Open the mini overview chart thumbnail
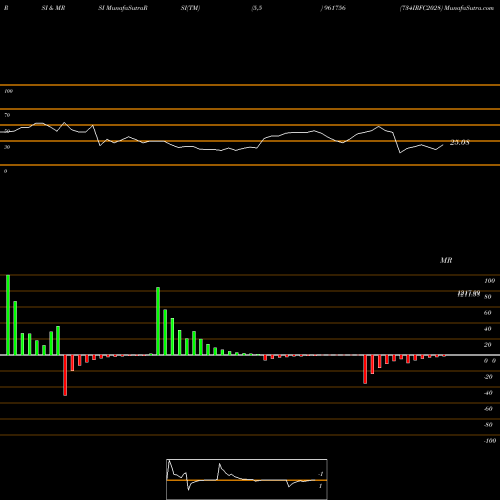This screenshot has width=500, height=500. coord(247,479)
